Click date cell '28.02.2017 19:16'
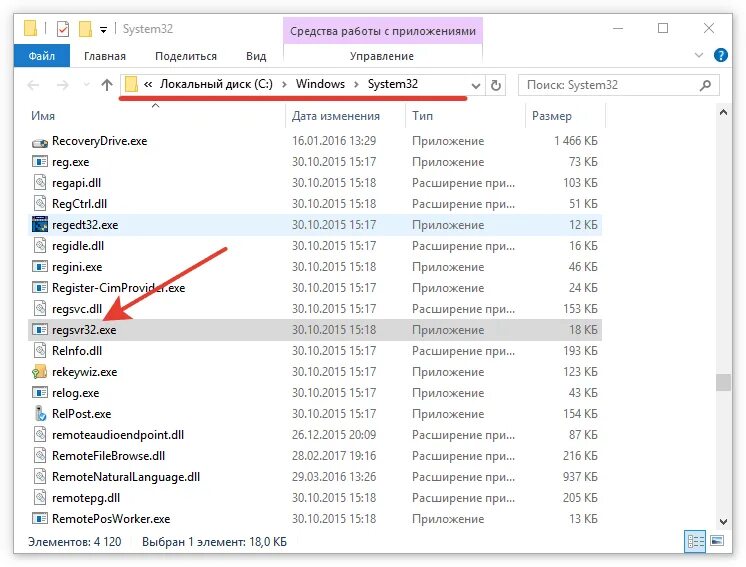 [334, 455]
